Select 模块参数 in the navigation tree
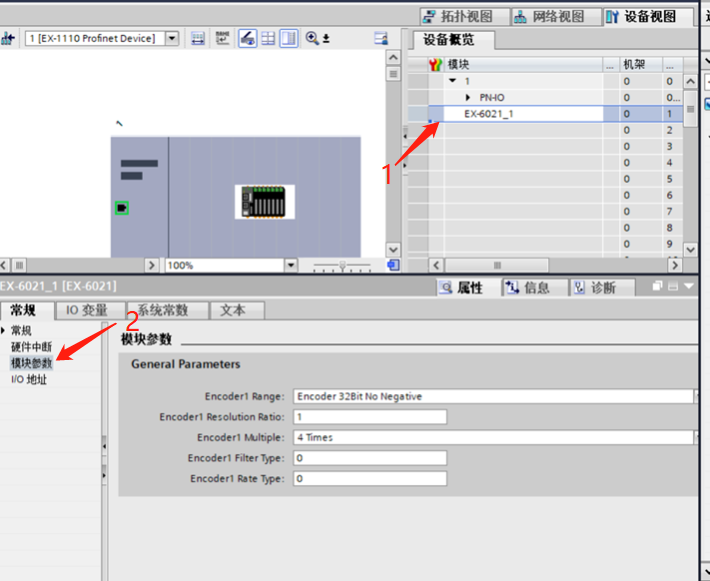 tap(31, 363)
